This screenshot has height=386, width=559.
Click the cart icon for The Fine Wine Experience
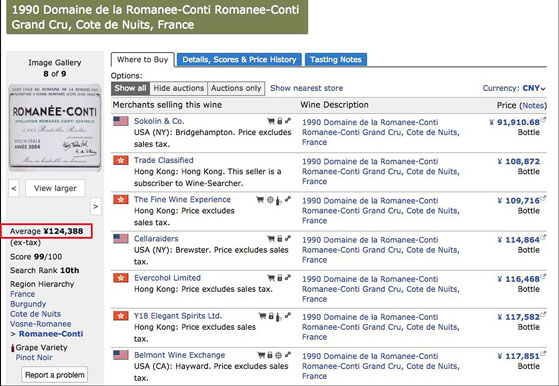pyautogui.click(x=260, y=200)
